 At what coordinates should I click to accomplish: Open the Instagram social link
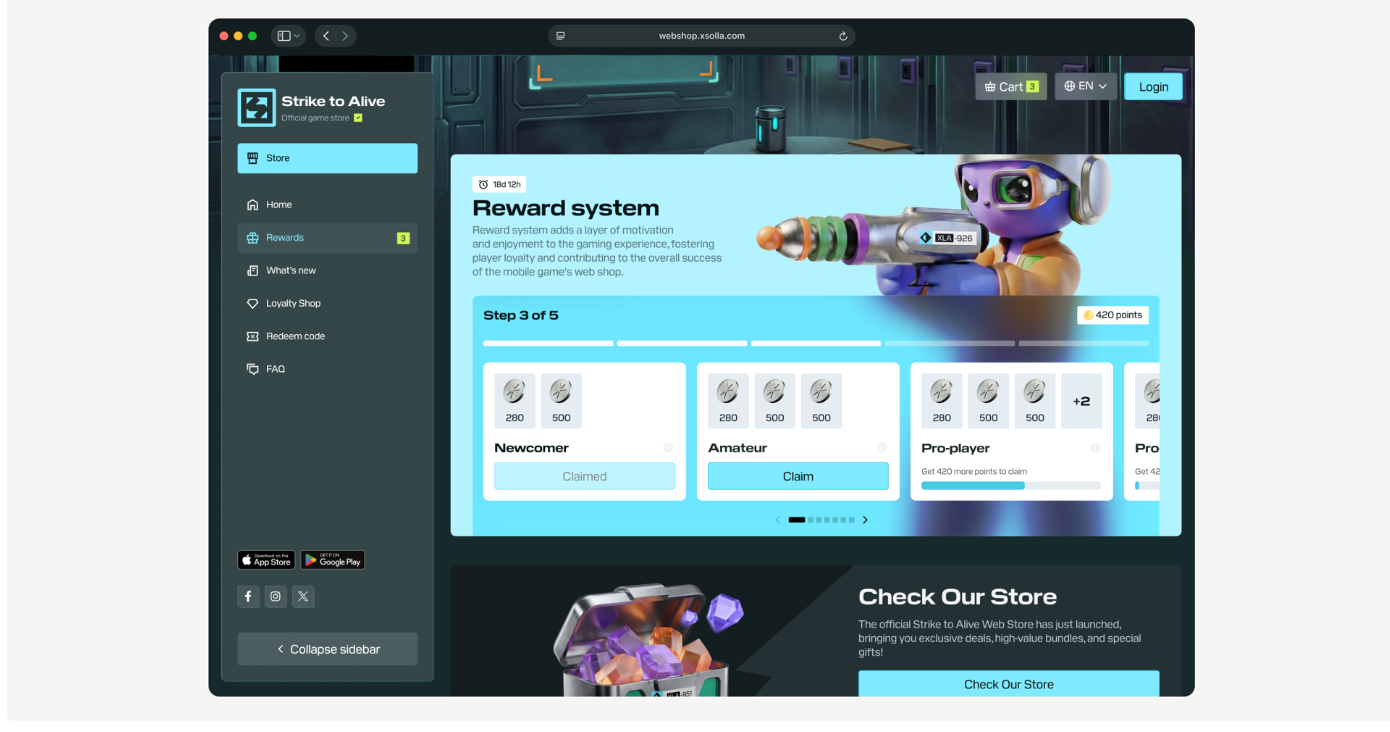tap(276, 597)
